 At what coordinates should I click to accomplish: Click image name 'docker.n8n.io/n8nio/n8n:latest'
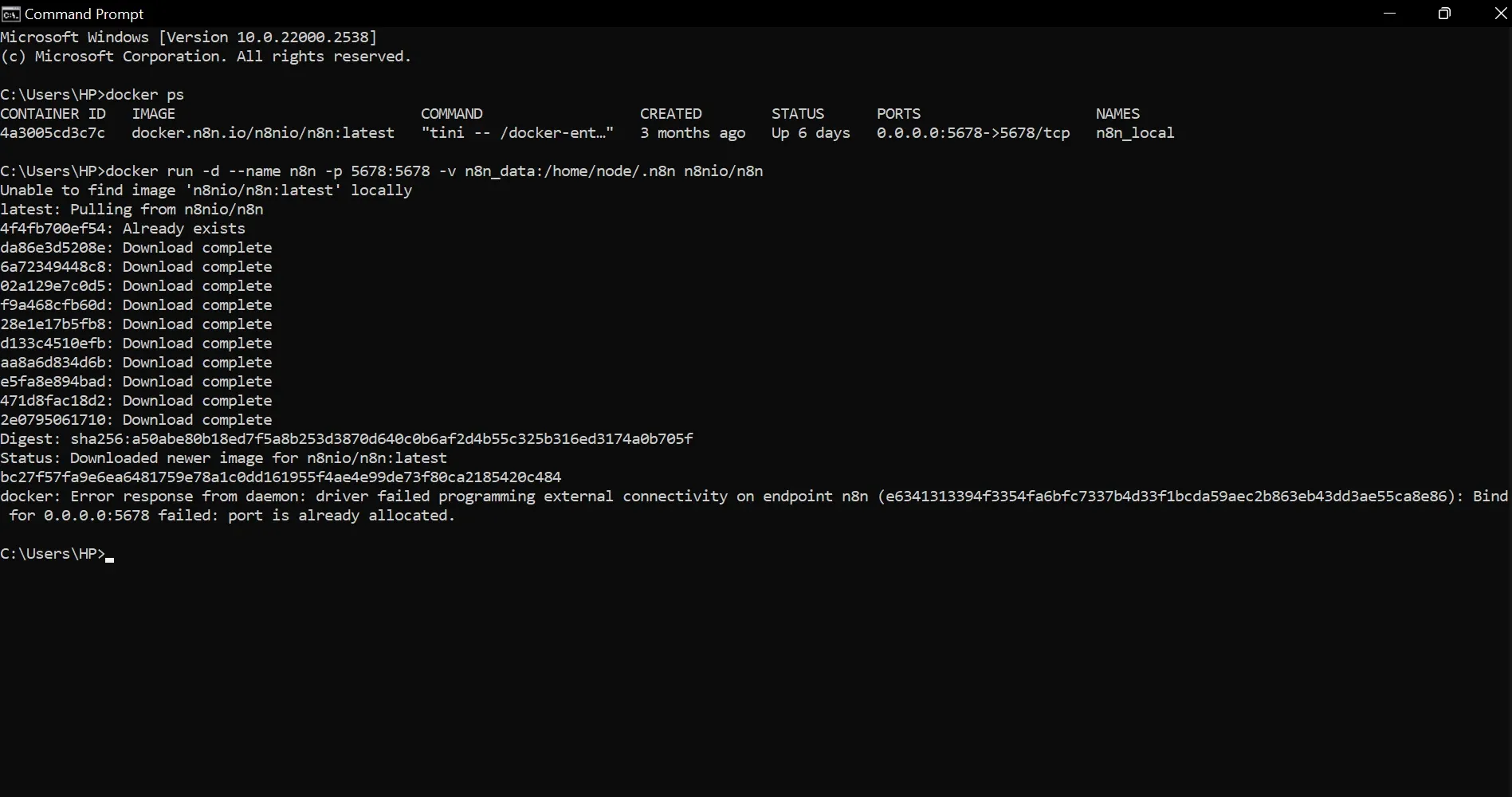tap(263, 133)
